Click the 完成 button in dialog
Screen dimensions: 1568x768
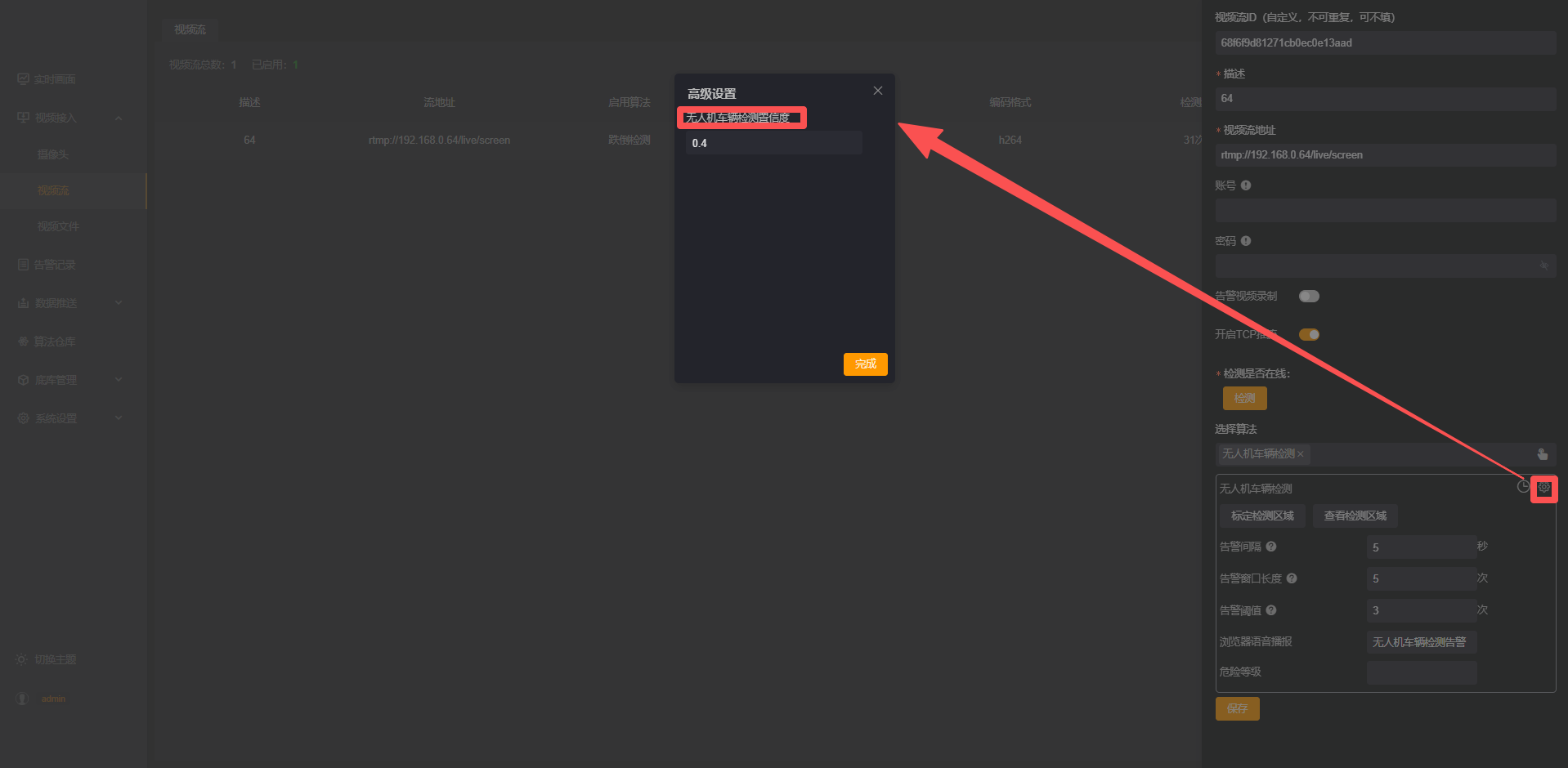coord(865,364)
